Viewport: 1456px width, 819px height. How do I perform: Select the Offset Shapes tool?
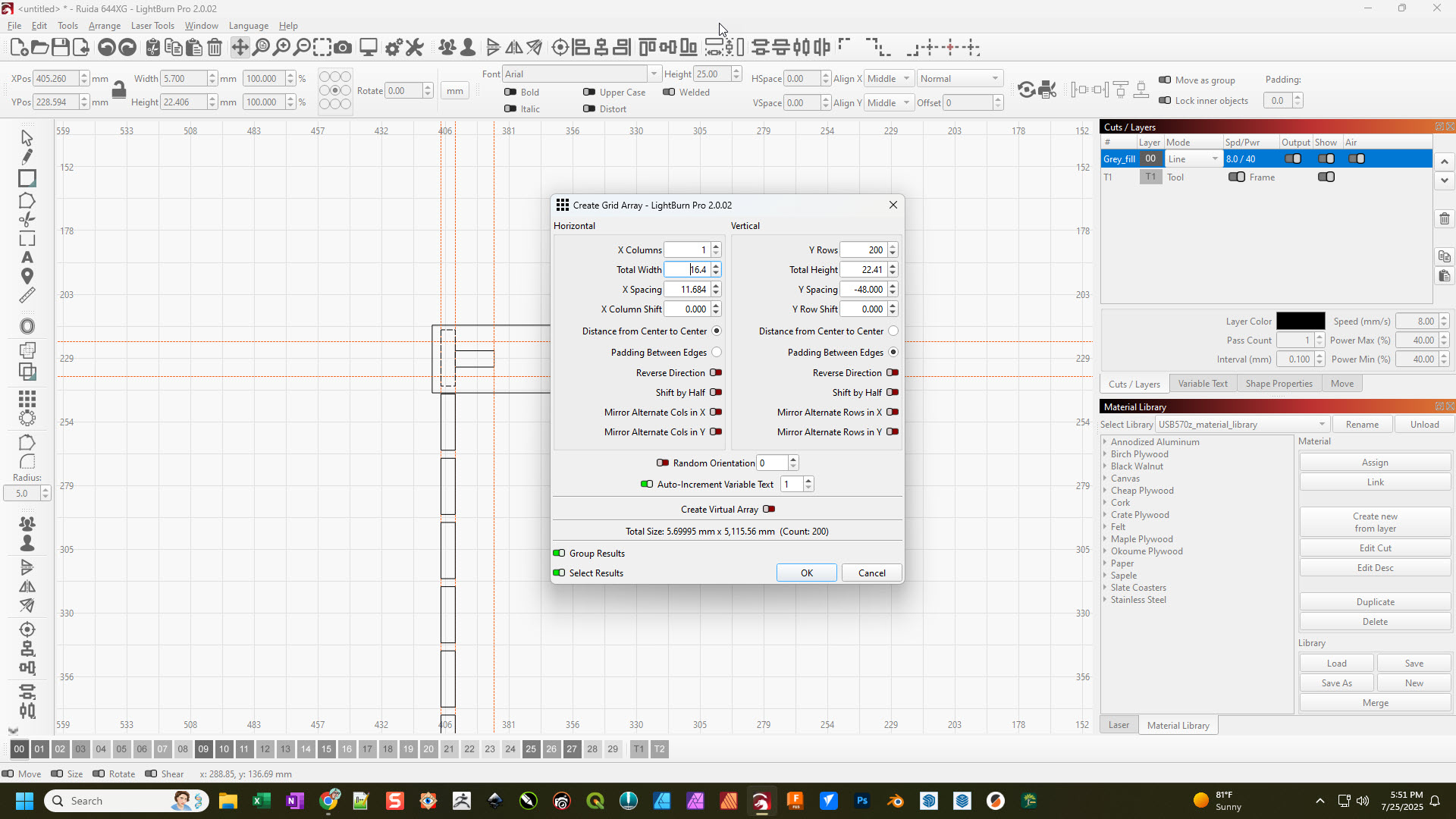point(27,325)
